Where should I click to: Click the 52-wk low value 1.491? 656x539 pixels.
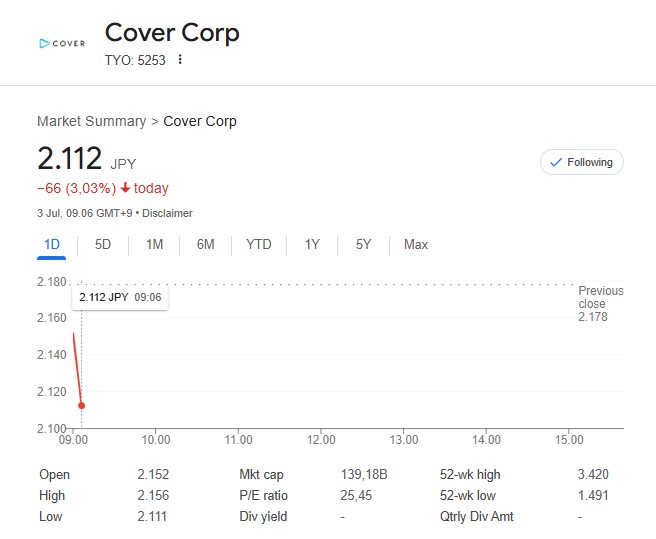593,495
